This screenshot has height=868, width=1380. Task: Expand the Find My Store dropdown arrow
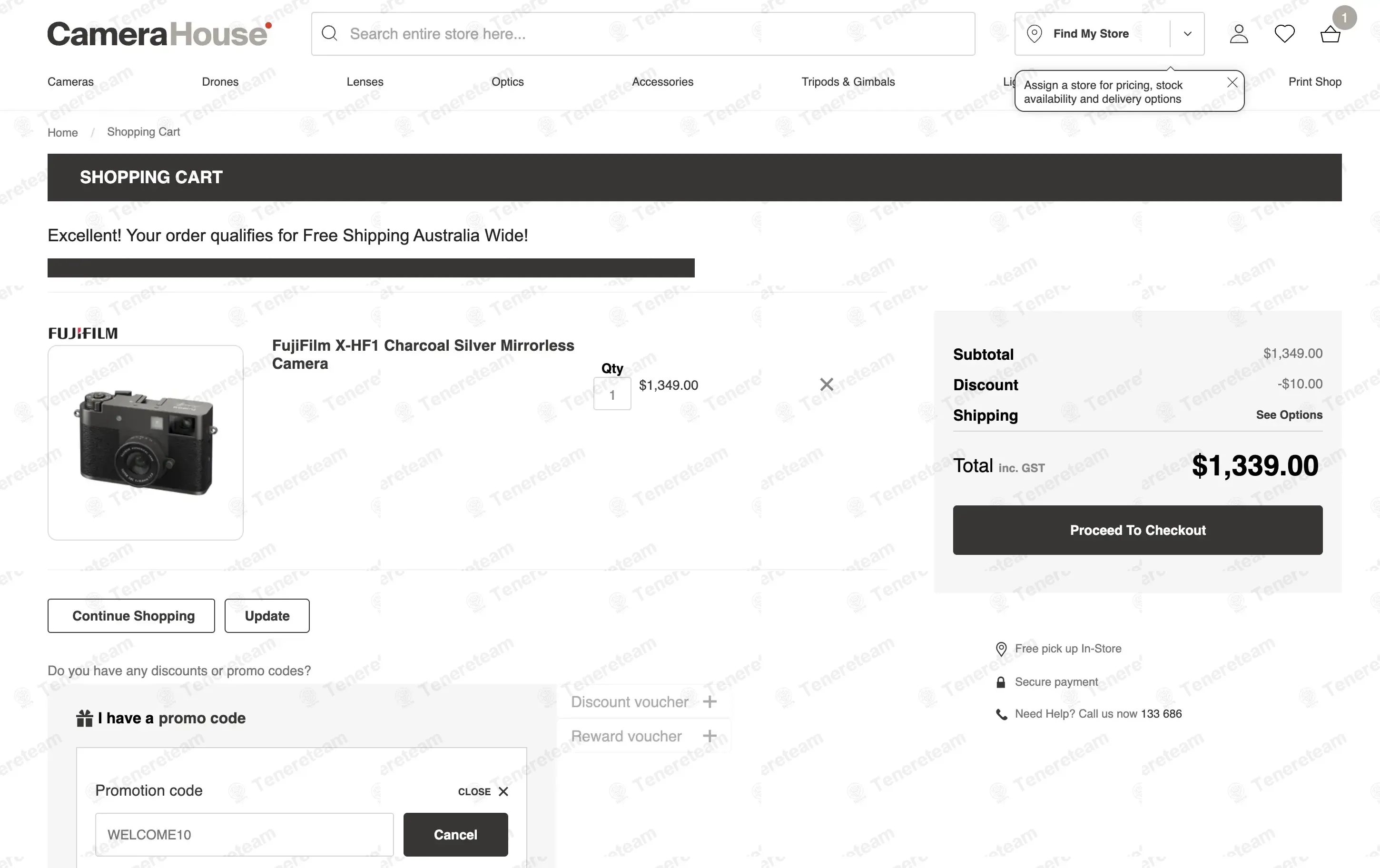click(x=1187, y=34)
